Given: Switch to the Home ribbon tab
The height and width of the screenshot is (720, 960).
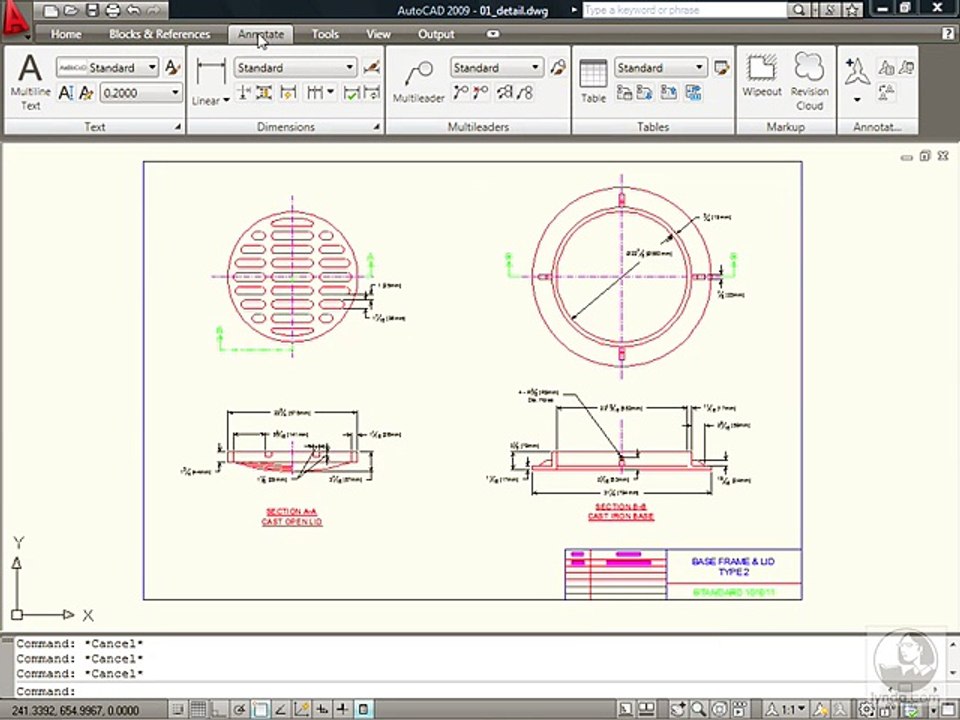Looking at the screenshot, I should pos(66,34).
